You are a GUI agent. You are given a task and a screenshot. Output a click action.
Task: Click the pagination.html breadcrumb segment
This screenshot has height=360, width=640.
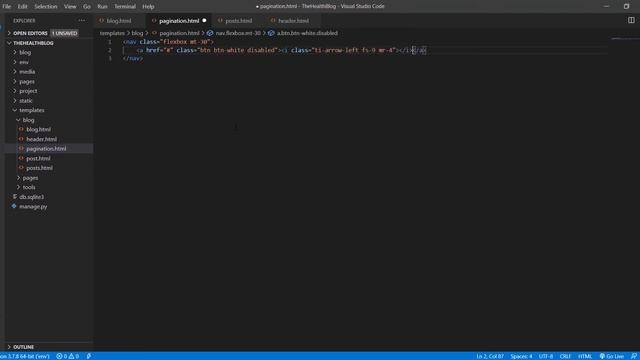tap(179, 33)
